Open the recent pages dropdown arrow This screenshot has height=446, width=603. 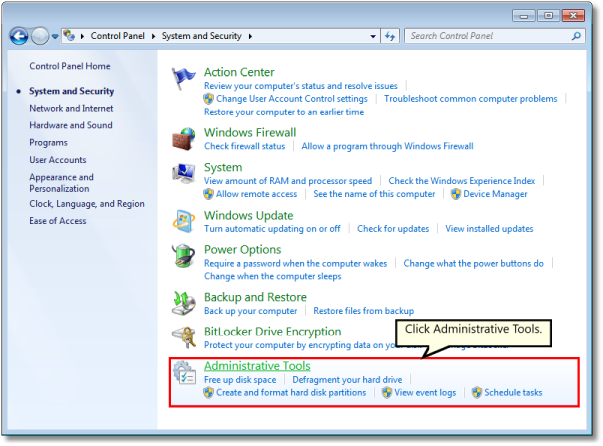click(x=55, y=37)
